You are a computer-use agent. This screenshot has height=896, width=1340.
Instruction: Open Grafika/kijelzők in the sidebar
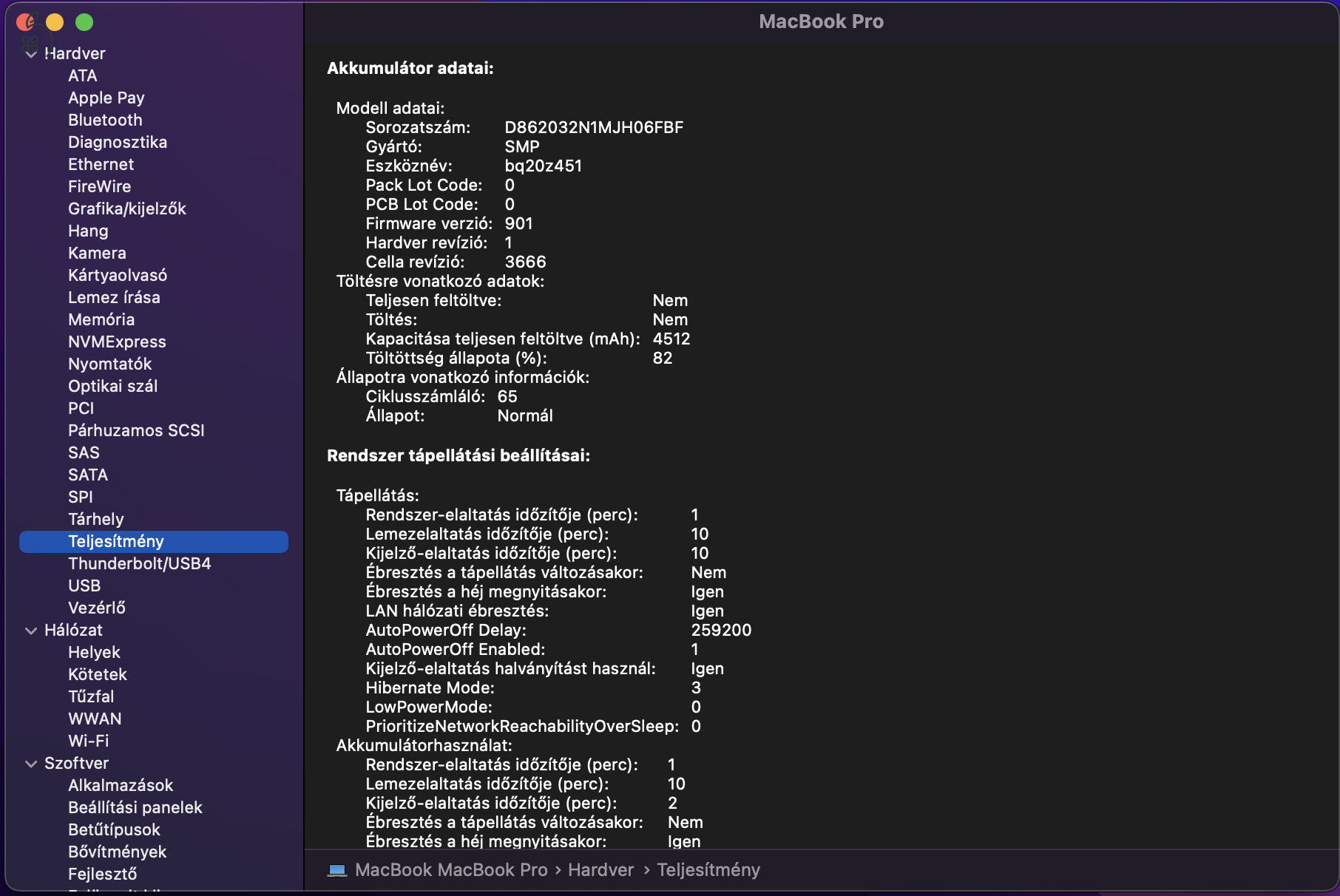click(127, 208)
